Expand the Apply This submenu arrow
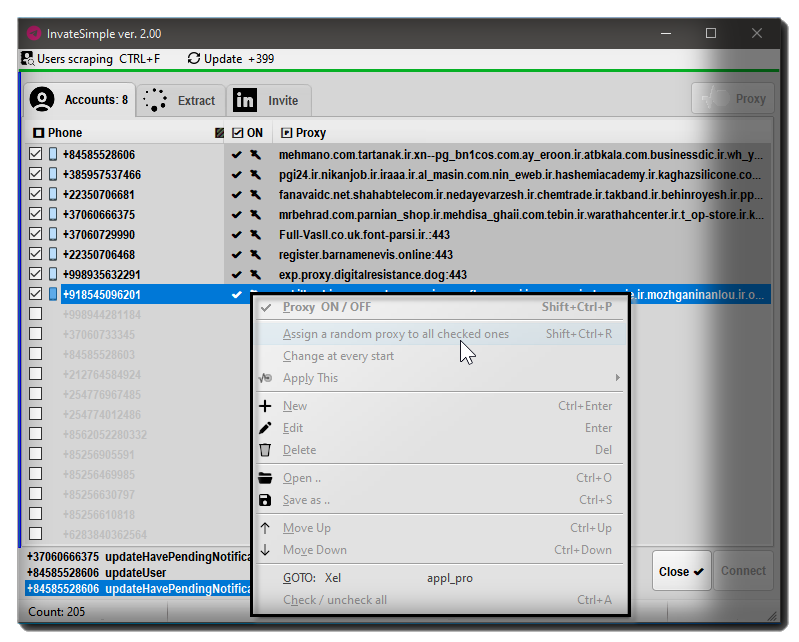 click(618, 378)
